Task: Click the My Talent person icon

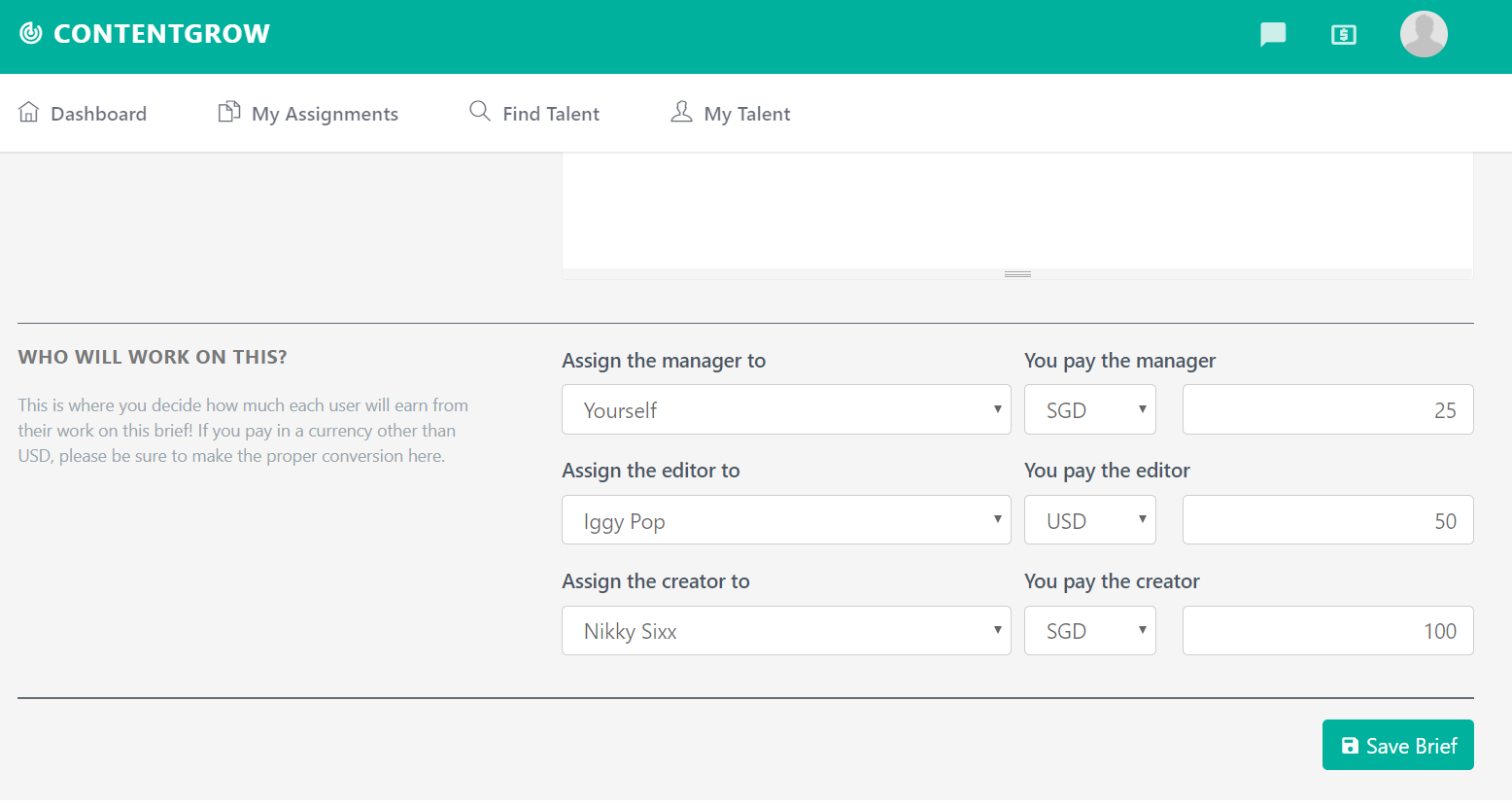Action: click(x=681, y=112)
